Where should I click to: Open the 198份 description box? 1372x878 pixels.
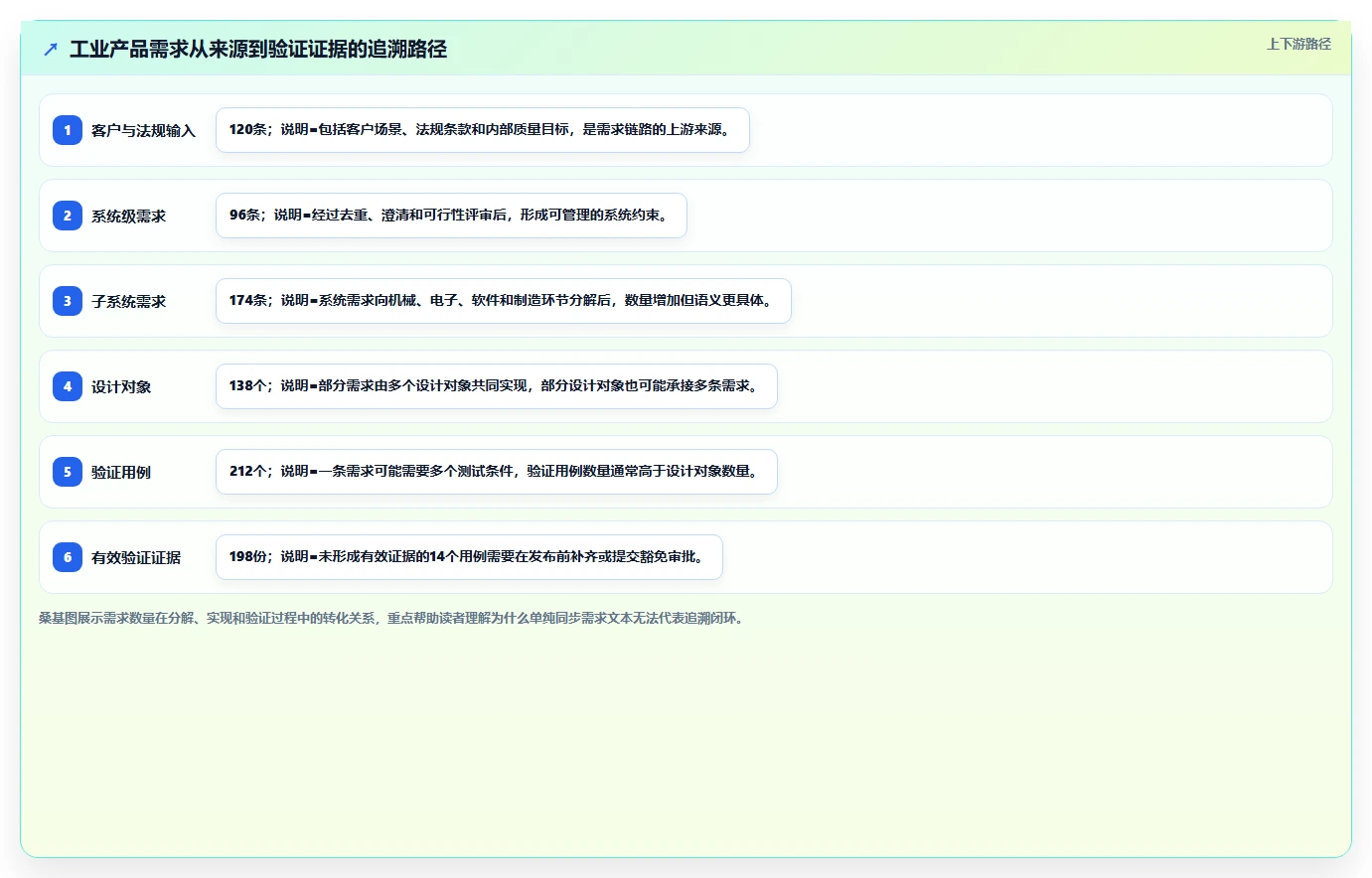point(469,557)
